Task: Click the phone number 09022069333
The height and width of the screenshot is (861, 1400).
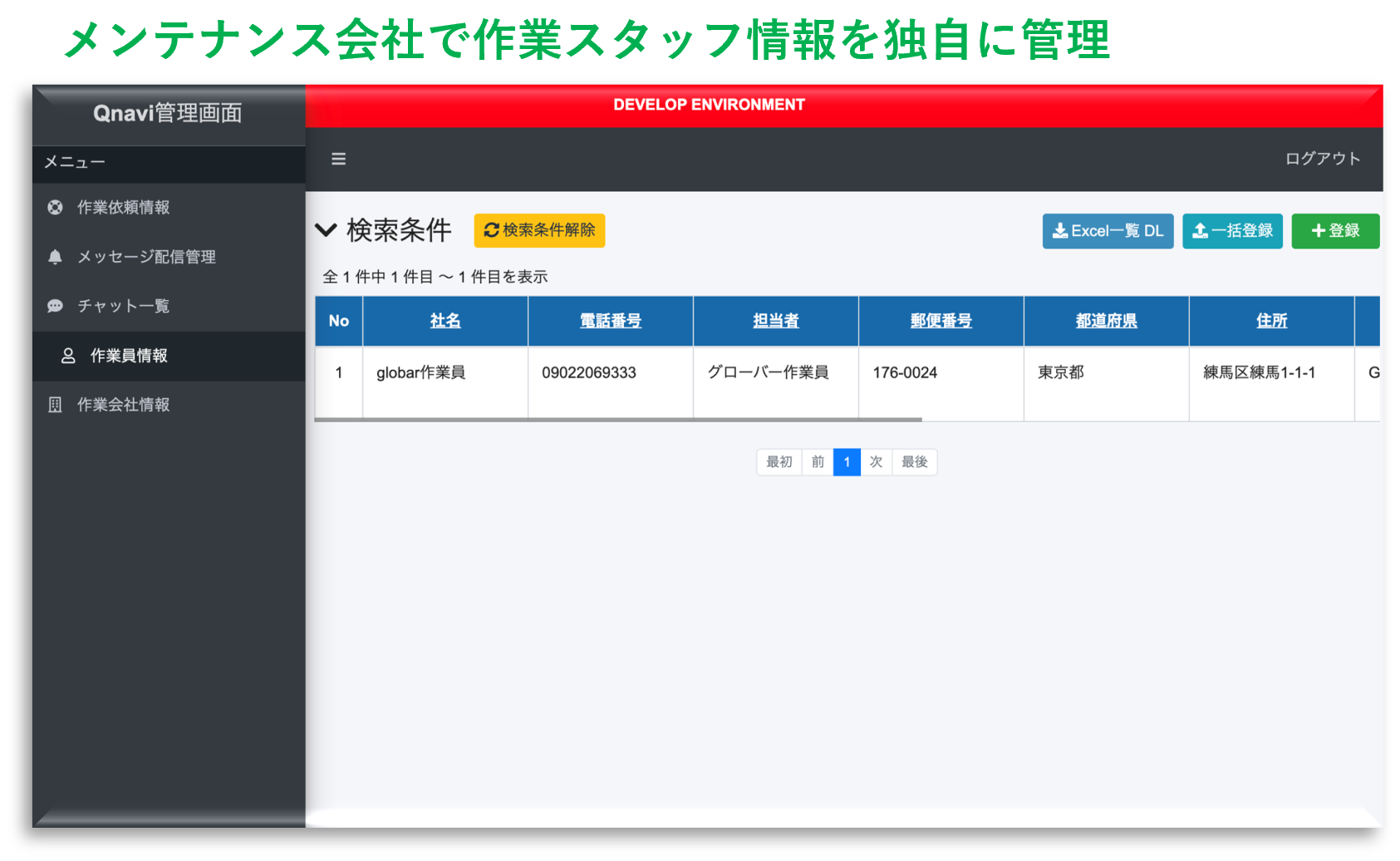Action: tap(589, 373)
